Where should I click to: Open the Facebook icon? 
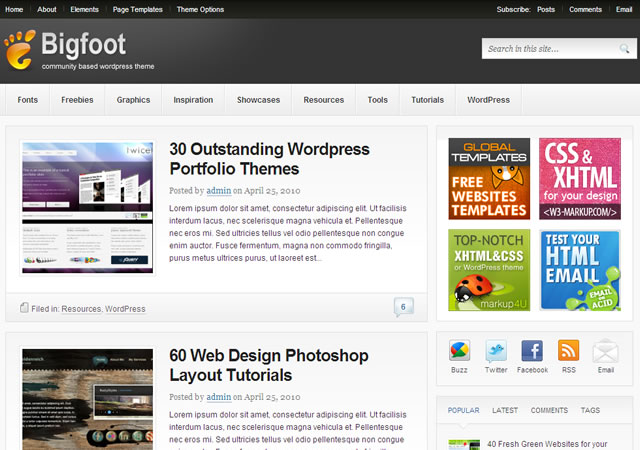[x=532, y=350]
